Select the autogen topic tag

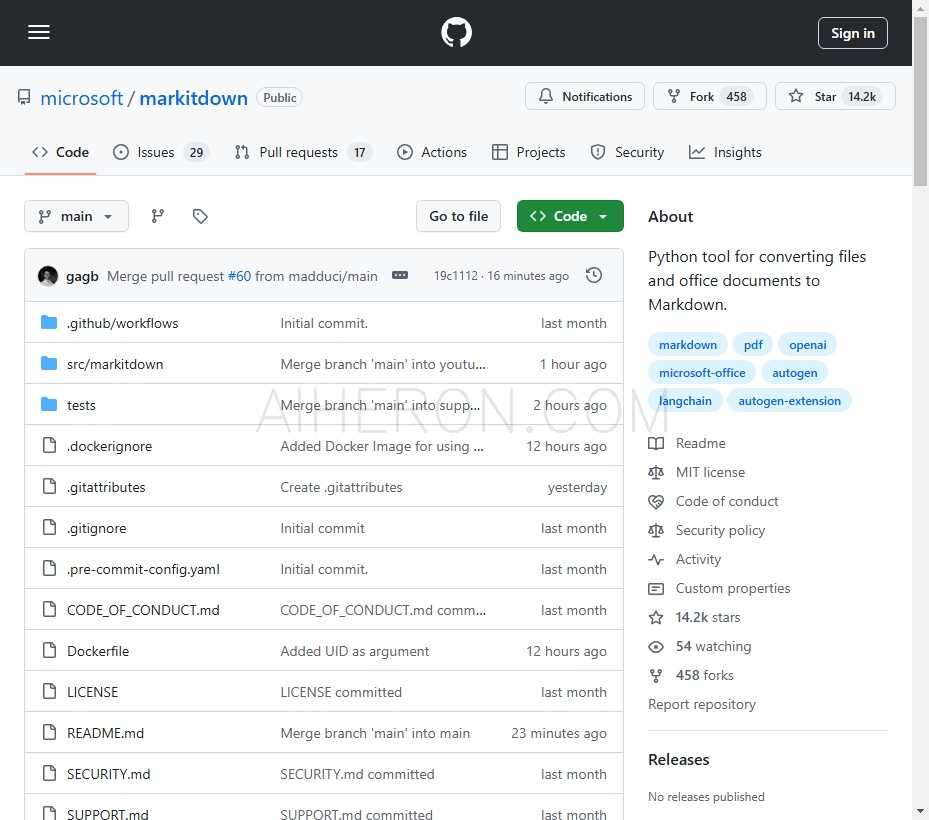click(795, 373)
